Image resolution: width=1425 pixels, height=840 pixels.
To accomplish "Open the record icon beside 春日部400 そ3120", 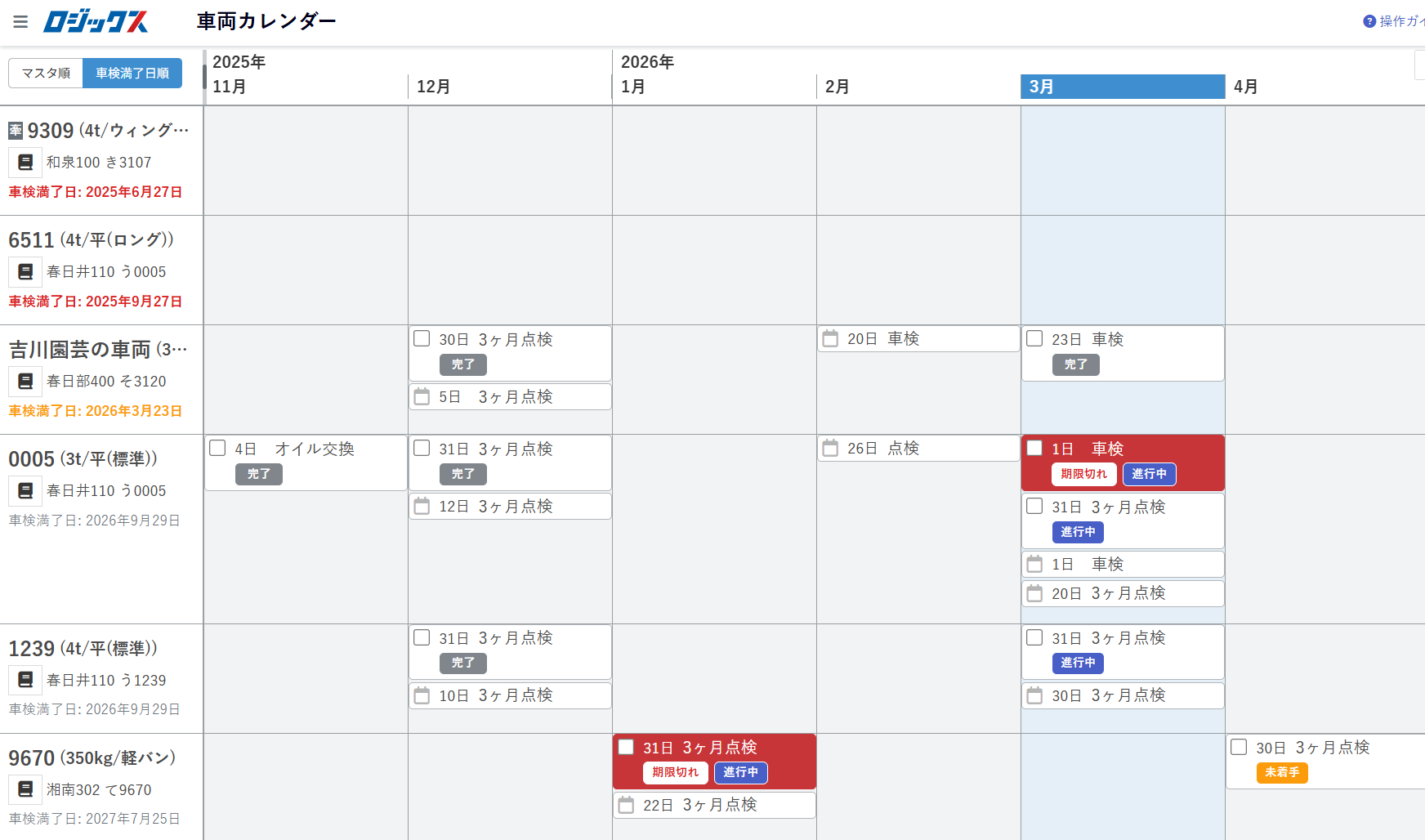I will [x=25, y=382].
